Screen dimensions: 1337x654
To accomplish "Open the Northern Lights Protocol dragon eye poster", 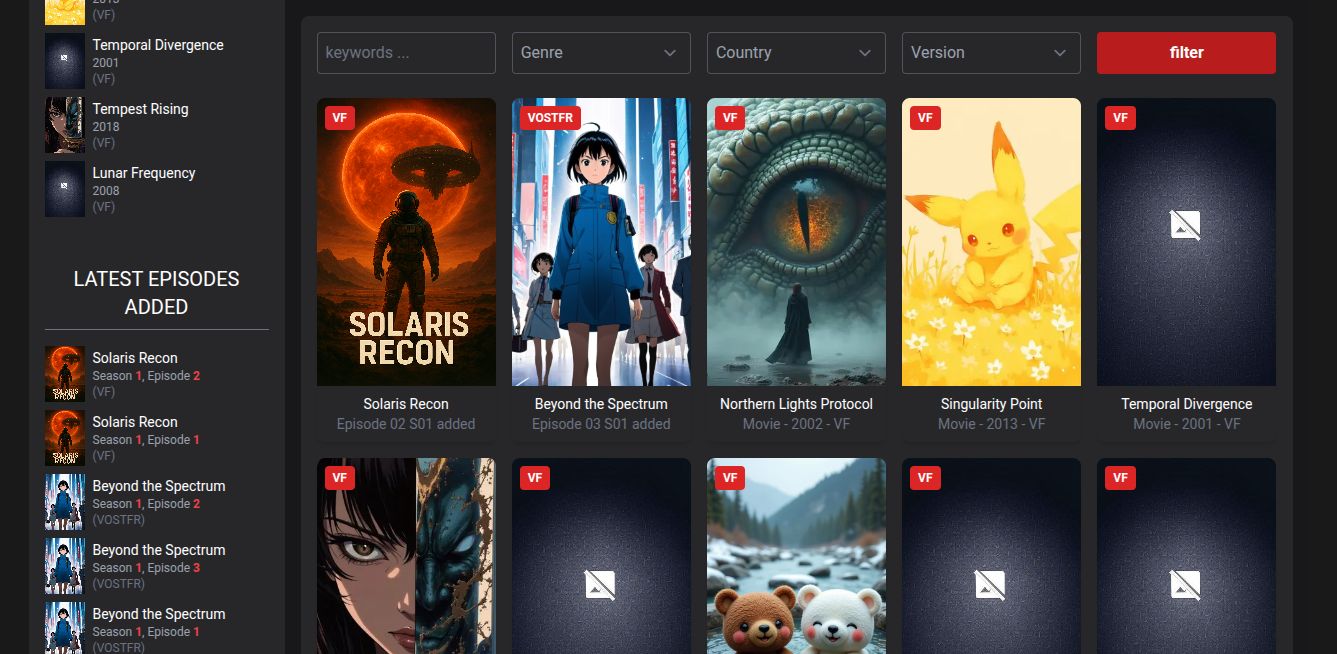I will pos(796,242).
